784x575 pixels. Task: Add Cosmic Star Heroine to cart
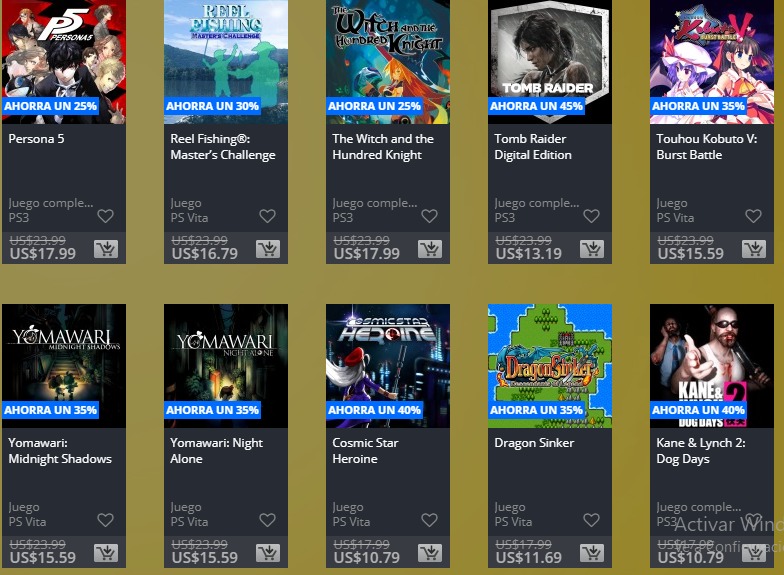tap(430, 552)
